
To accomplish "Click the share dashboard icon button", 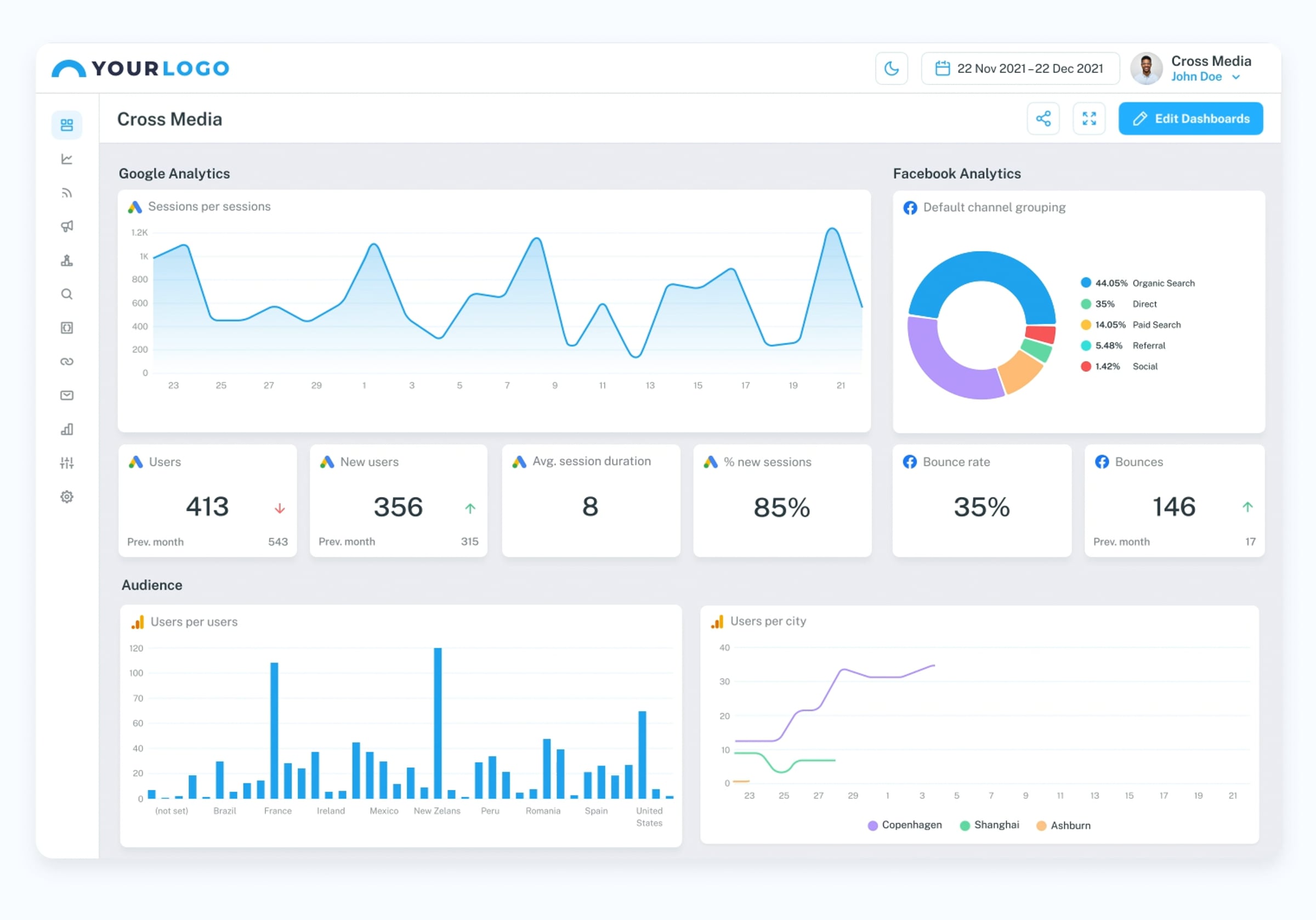I will tap(1043, 118).
